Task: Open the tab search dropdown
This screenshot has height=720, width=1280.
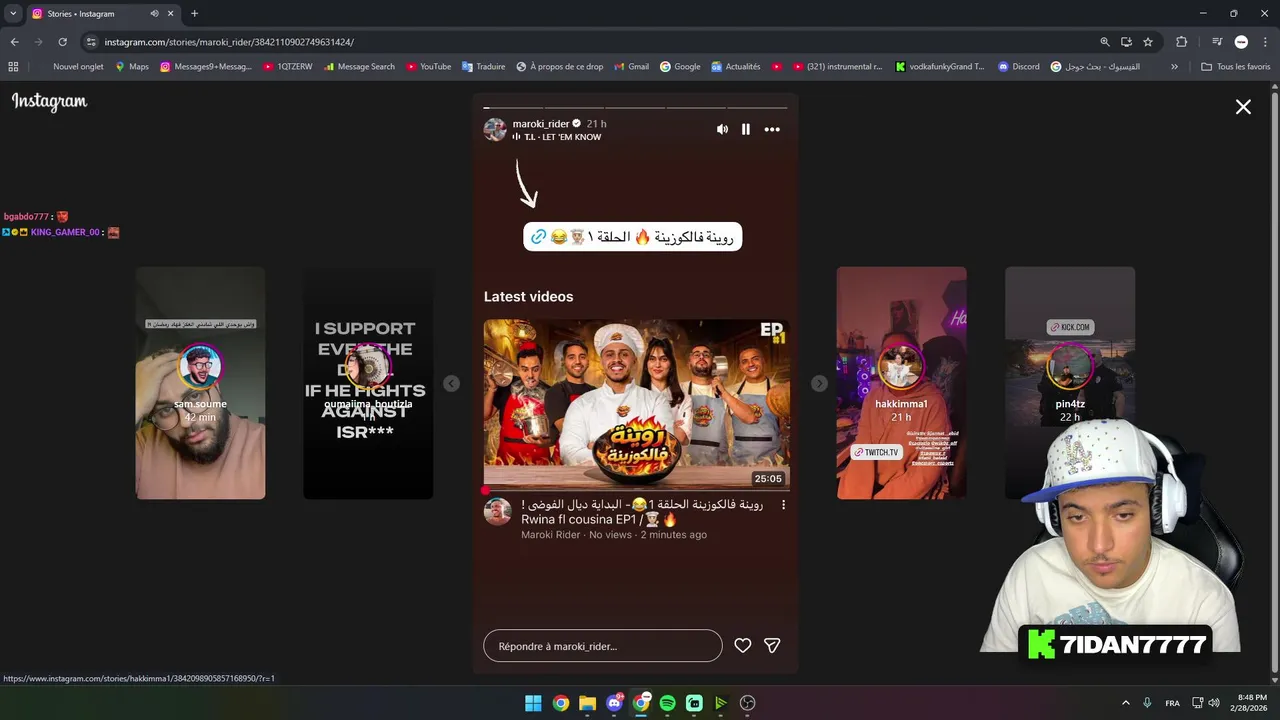Action: point(13,14)
